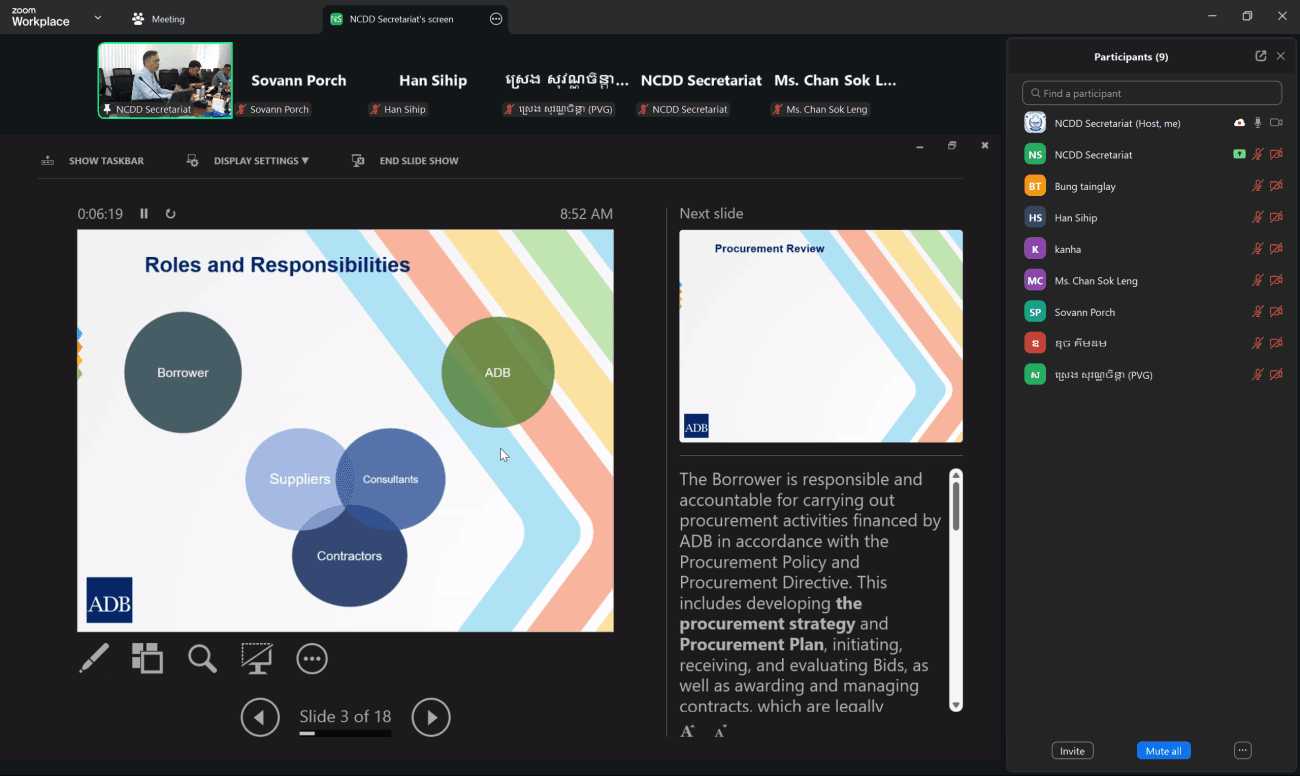Viewport: 1300px width, 776px height.
Task: Unmute Bung tainglay's microphone
Action: (1258, 186)
